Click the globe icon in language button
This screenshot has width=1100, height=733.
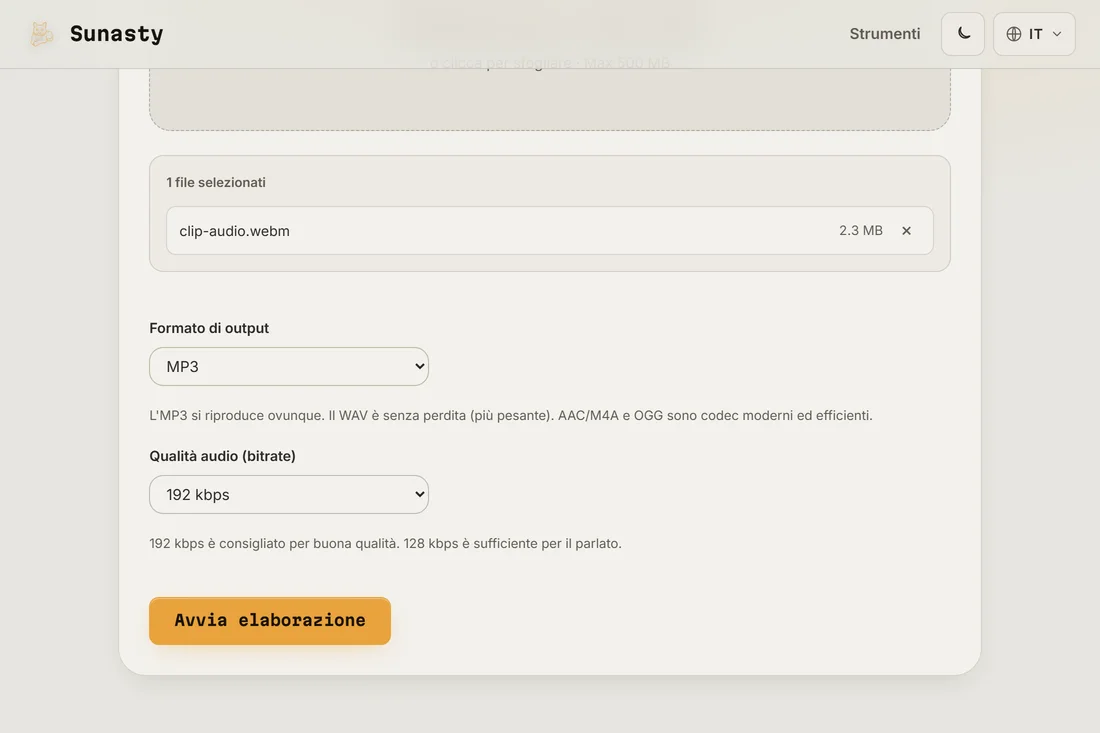1014,34
